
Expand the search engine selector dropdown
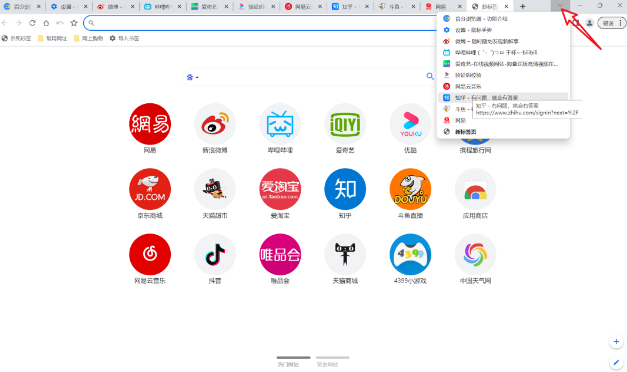[x=193, y=77]
